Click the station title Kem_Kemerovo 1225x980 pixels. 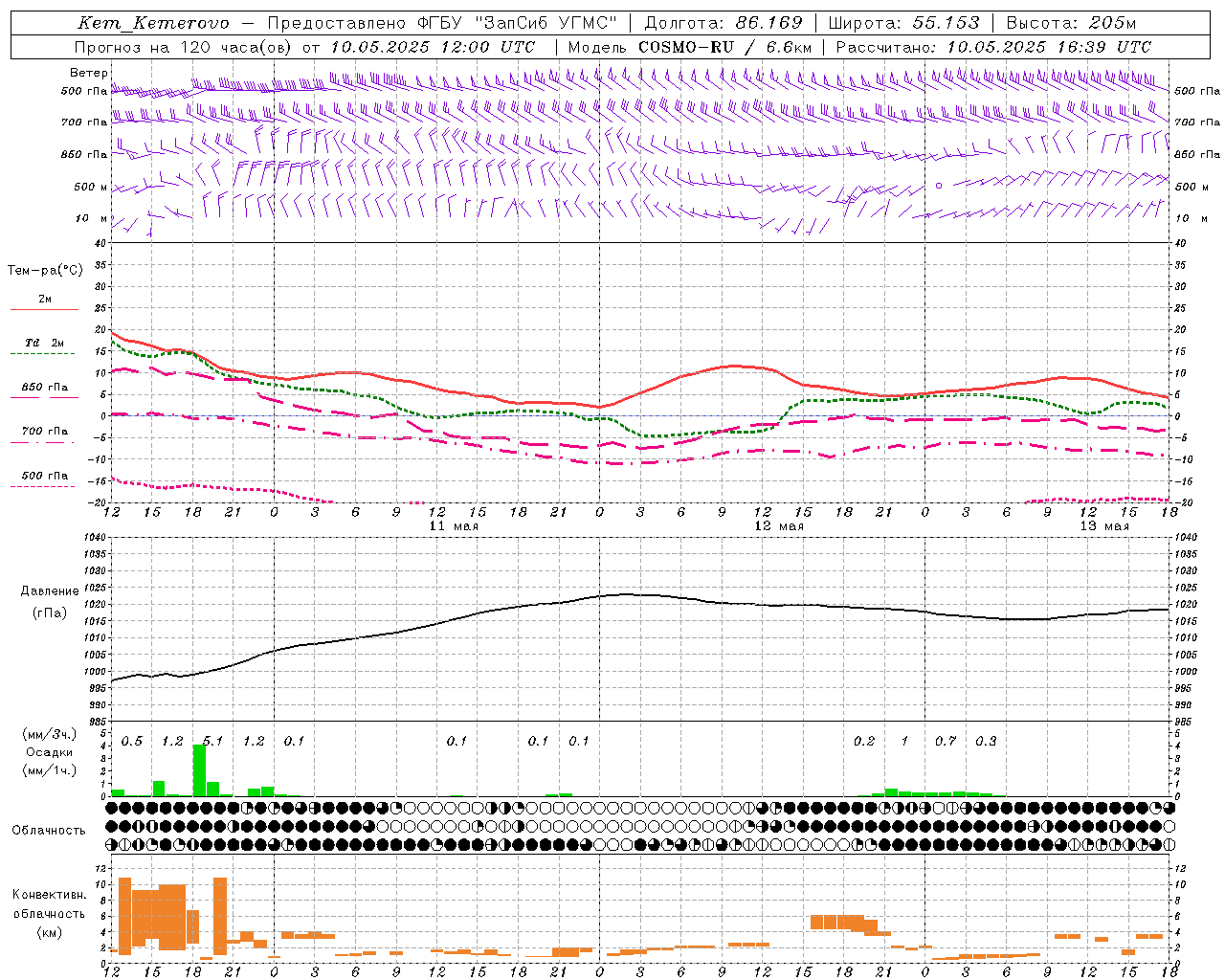[x=154, y=23]
